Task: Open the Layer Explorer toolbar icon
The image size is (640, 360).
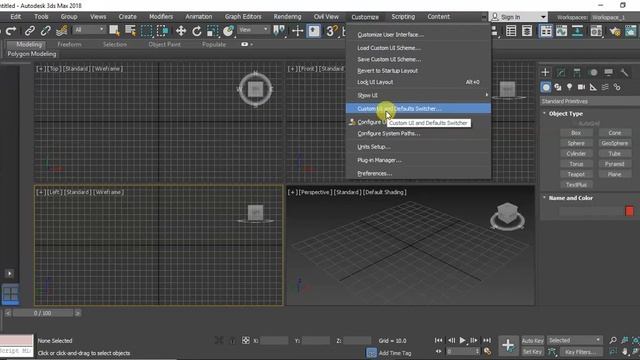Action: pos(527,31)
